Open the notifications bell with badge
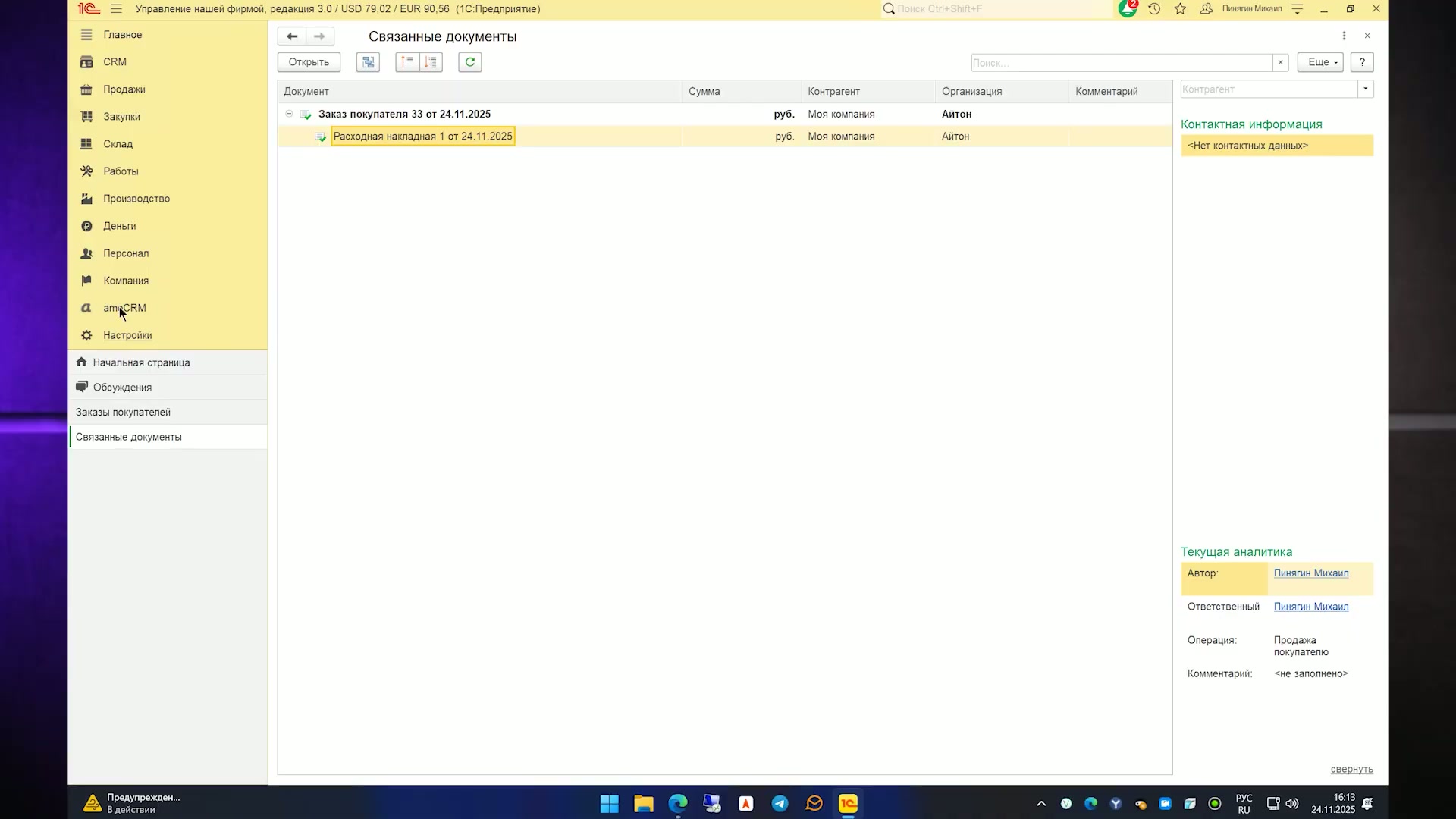The image size is (1456, 819). 1127,9
